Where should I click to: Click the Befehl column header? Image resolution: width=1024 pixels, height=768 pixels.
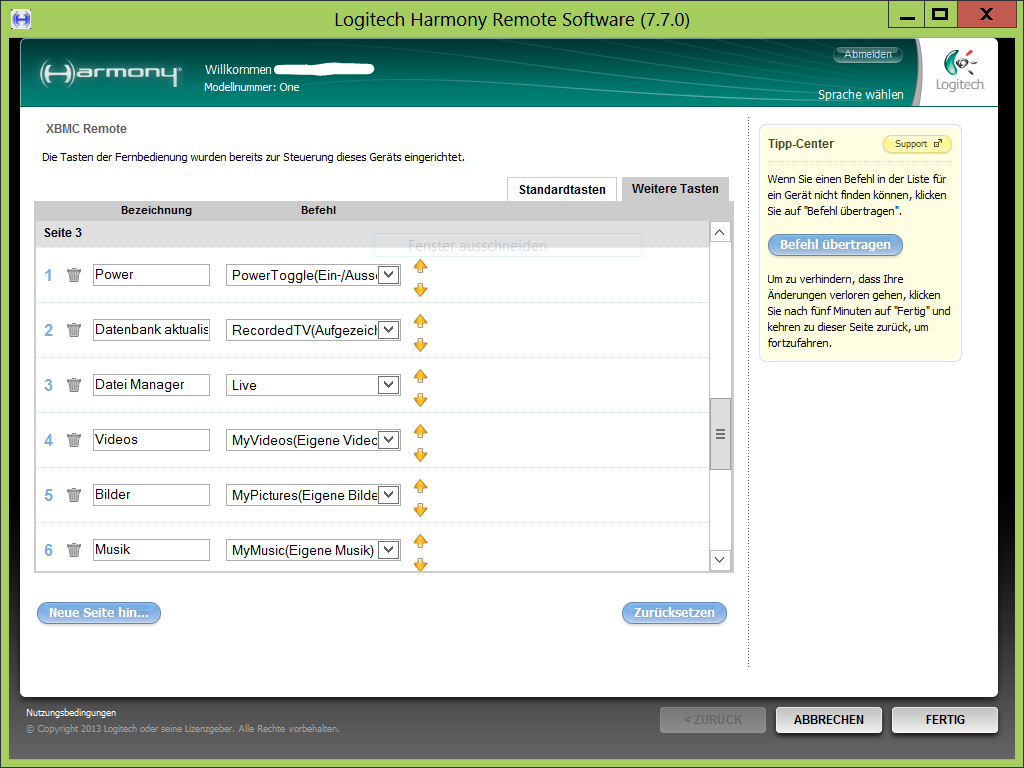(x=319, y=210)
